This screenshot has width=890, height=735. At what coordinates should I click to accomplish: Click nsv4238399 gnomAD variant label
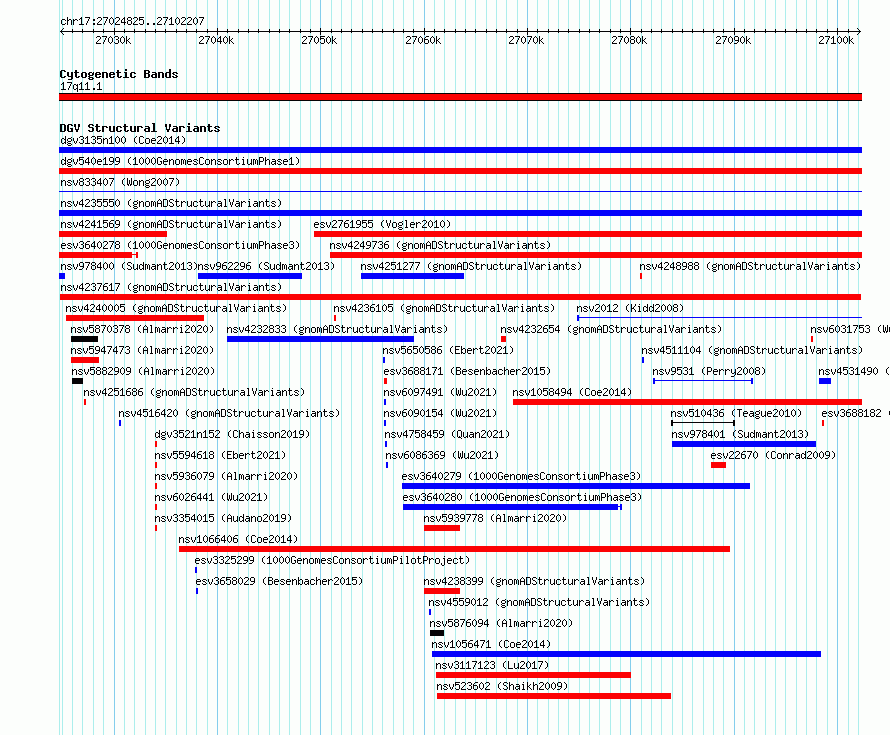tap(534, 581)
